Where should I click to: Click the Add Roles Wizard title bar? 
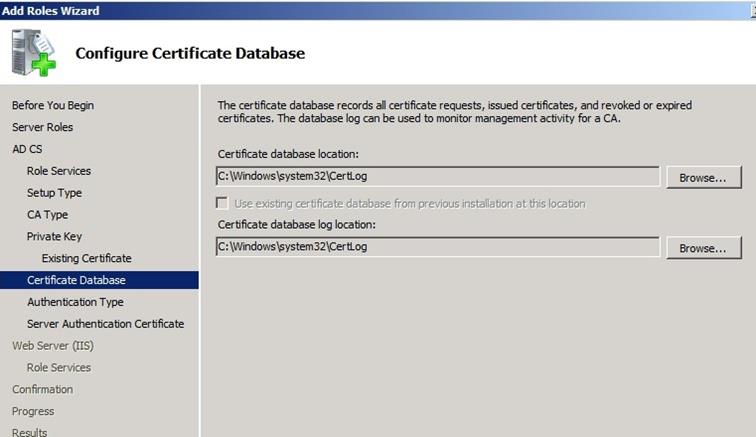click(x=378, y=11)
